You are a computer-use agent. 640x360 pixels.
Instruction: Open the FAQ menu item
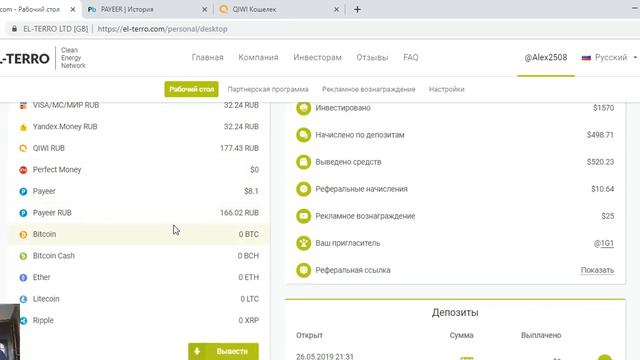(411, 58)
